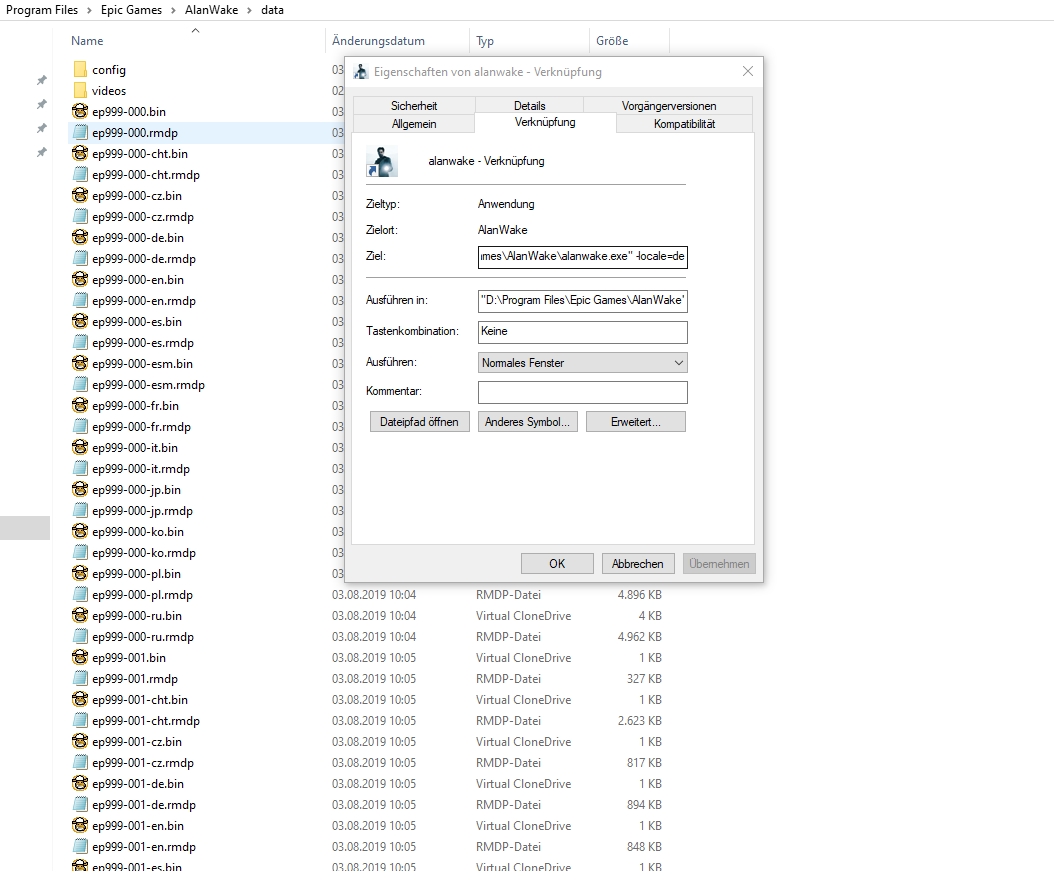Switch to the Allgemein tab
The width and height of the screenshot is (1054, 884).
tap(414, 124)
